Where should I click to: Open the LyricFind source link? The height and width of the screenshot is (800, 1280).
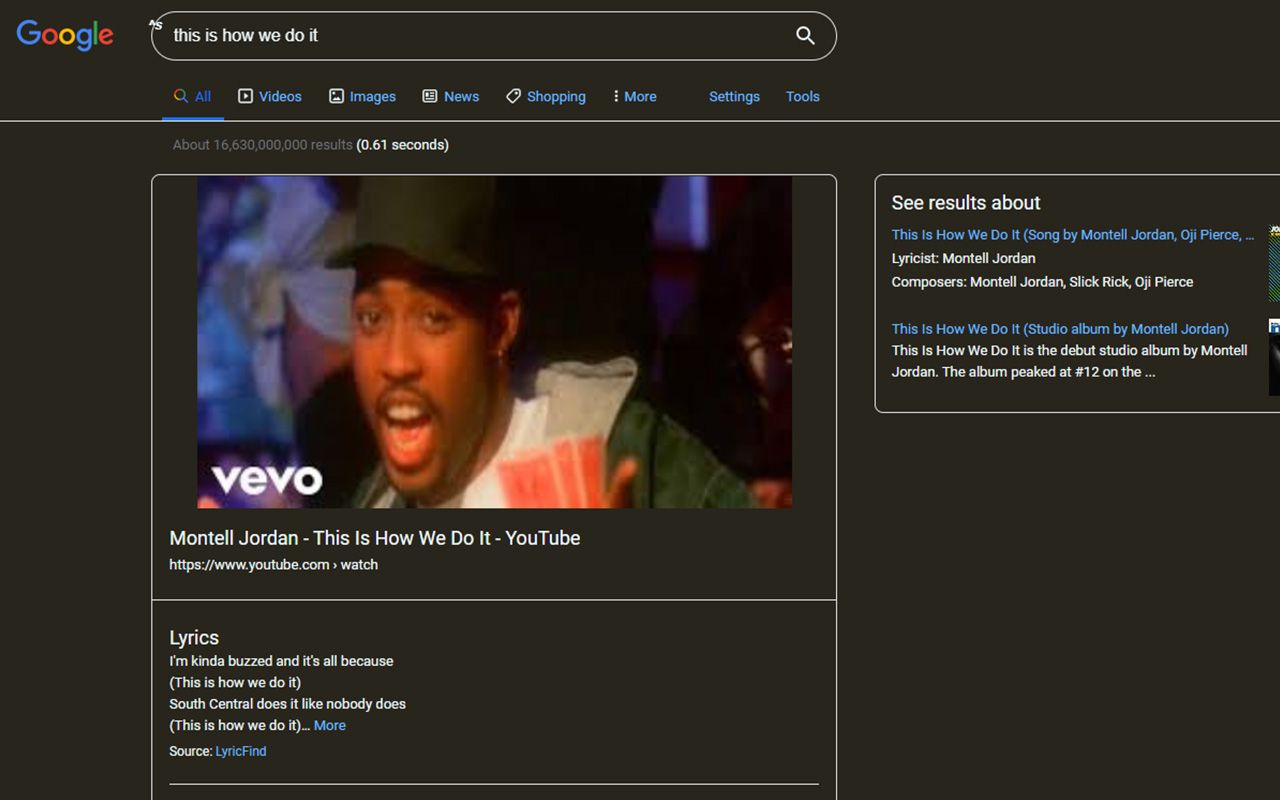pos(241,751)
